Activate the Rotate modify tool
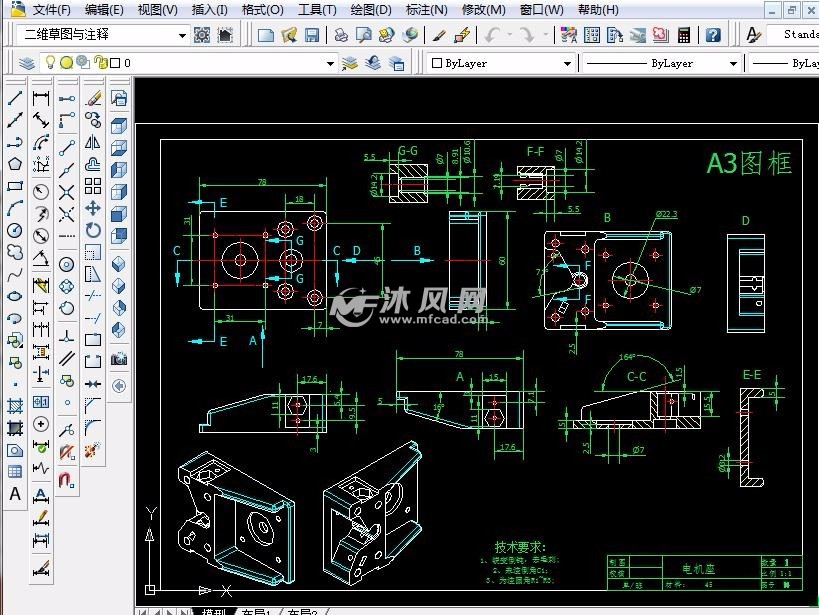 [x=93, y=230]
